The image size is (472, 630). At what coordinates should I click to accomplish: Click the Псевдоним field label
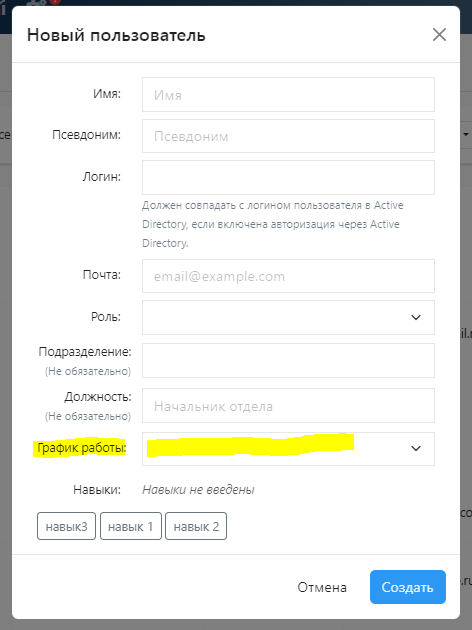tap(86, 135)
